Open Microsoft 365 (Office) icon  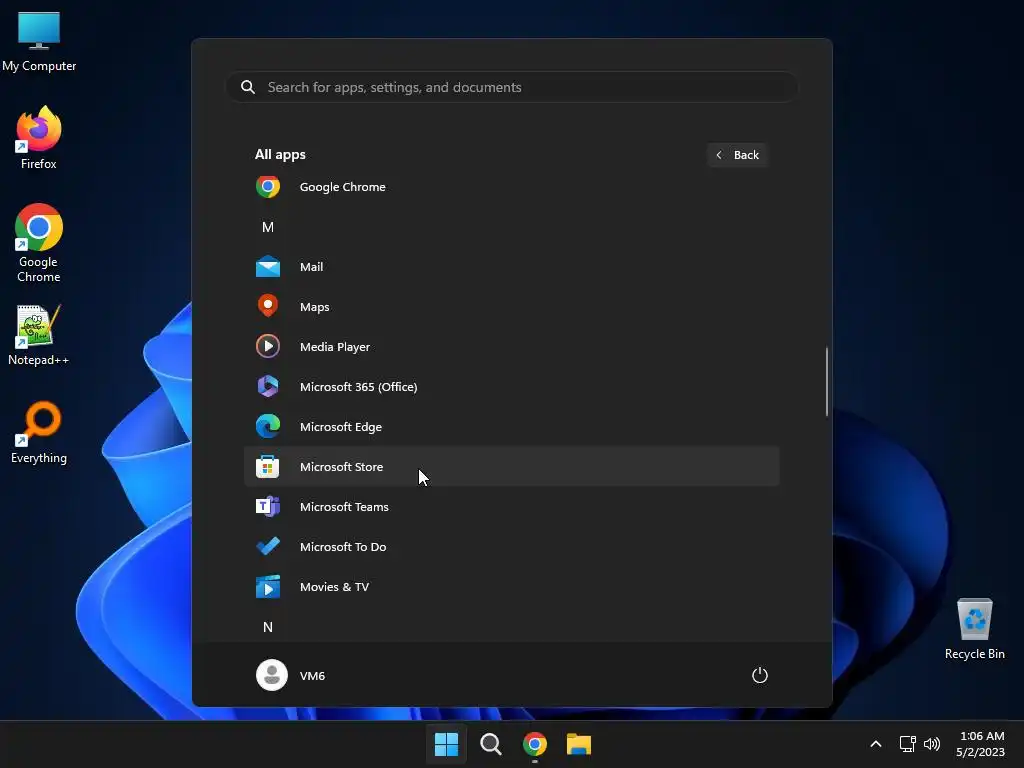(x=268, y=387)
